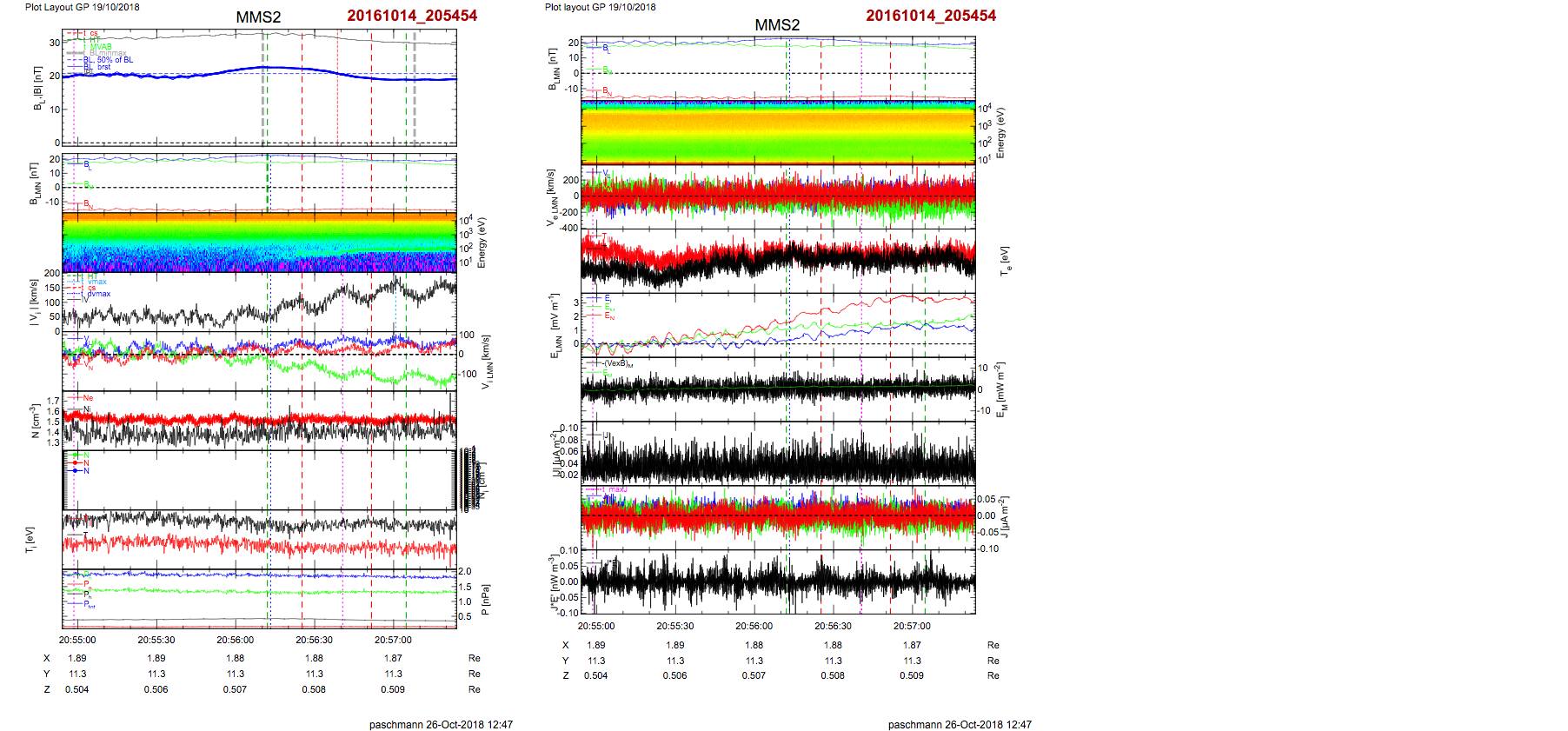Viewport: 1568px width, 731px height.
Task: Click the '-(VexB)M' legend entry in right plot
Action: 617,363
